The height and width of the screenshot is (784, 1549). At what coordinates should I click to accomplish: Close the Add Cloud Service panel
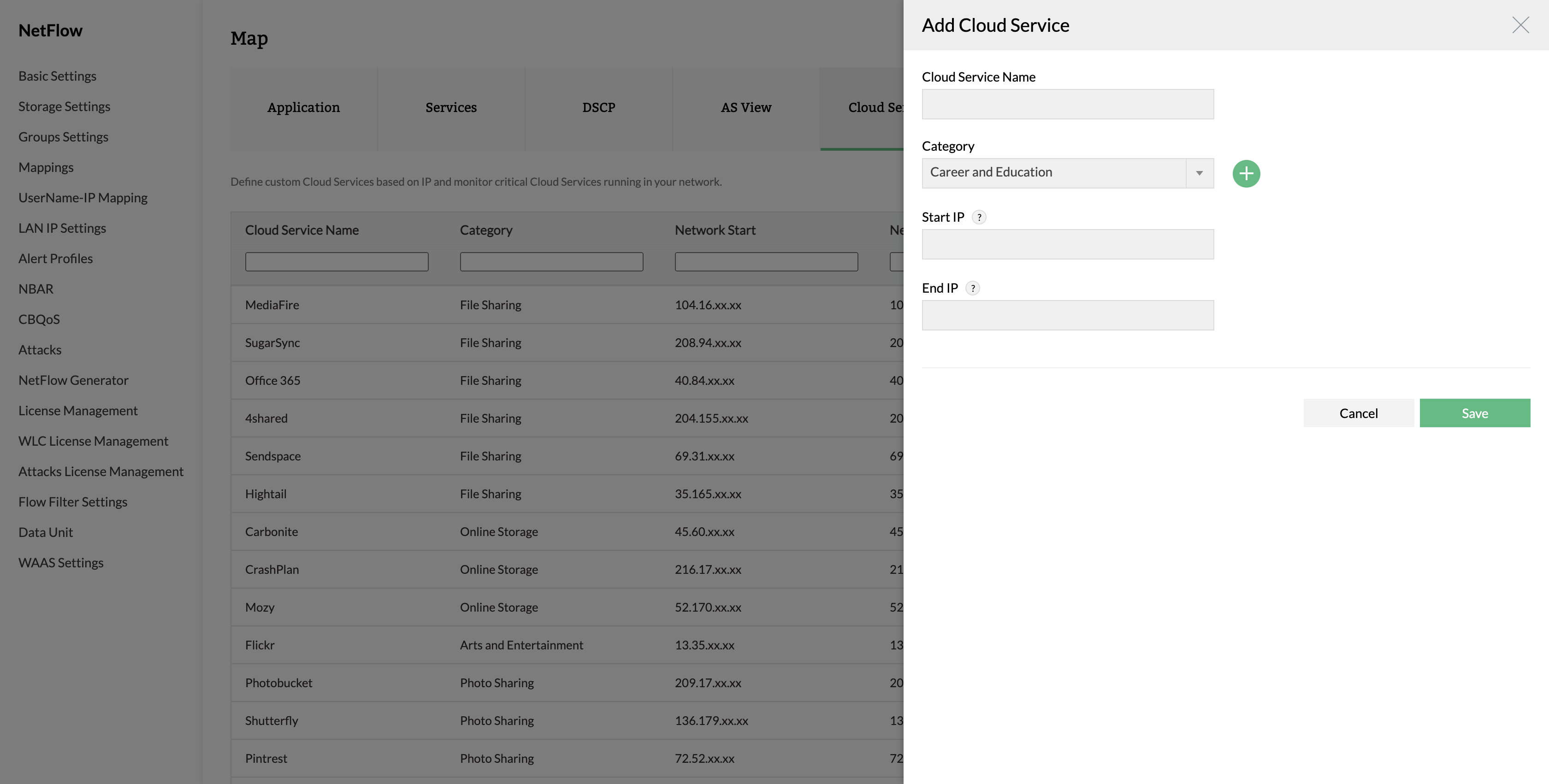pos(1520,25)
